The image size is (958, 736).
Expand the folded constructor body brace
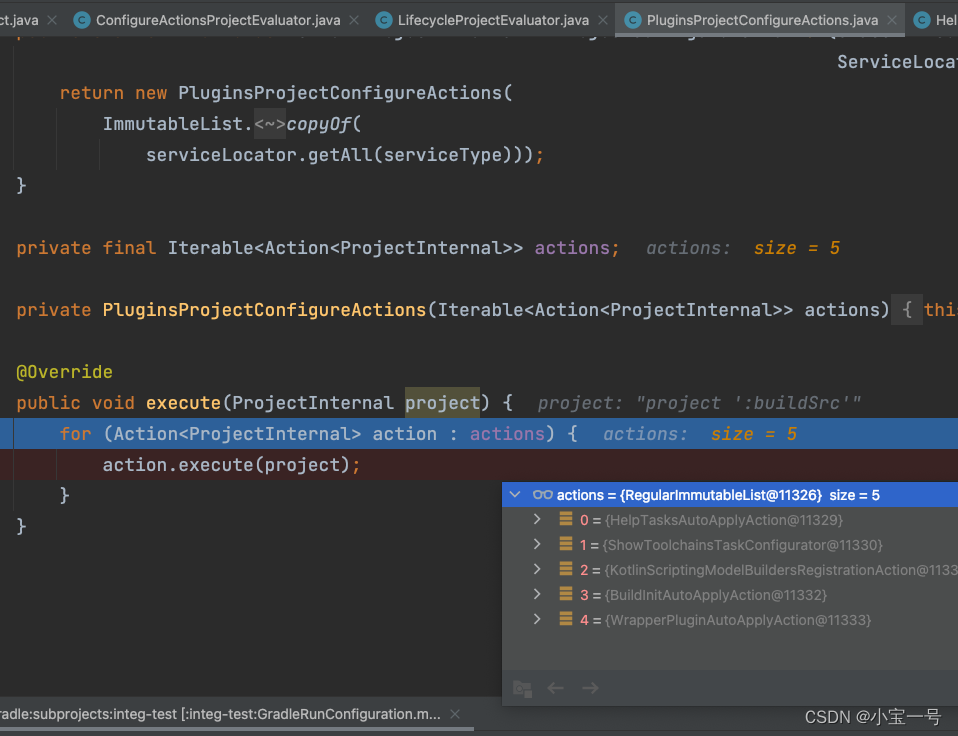point(907,310)
